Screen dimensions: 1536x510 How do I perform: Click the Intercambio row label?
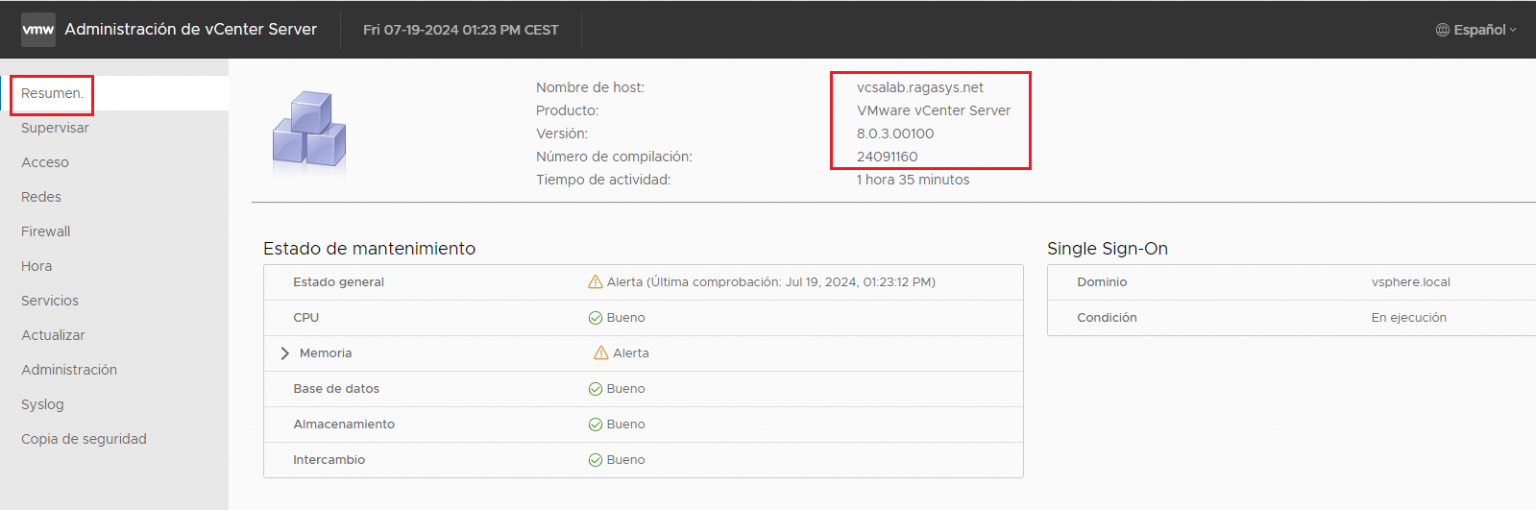click(329, 460)
